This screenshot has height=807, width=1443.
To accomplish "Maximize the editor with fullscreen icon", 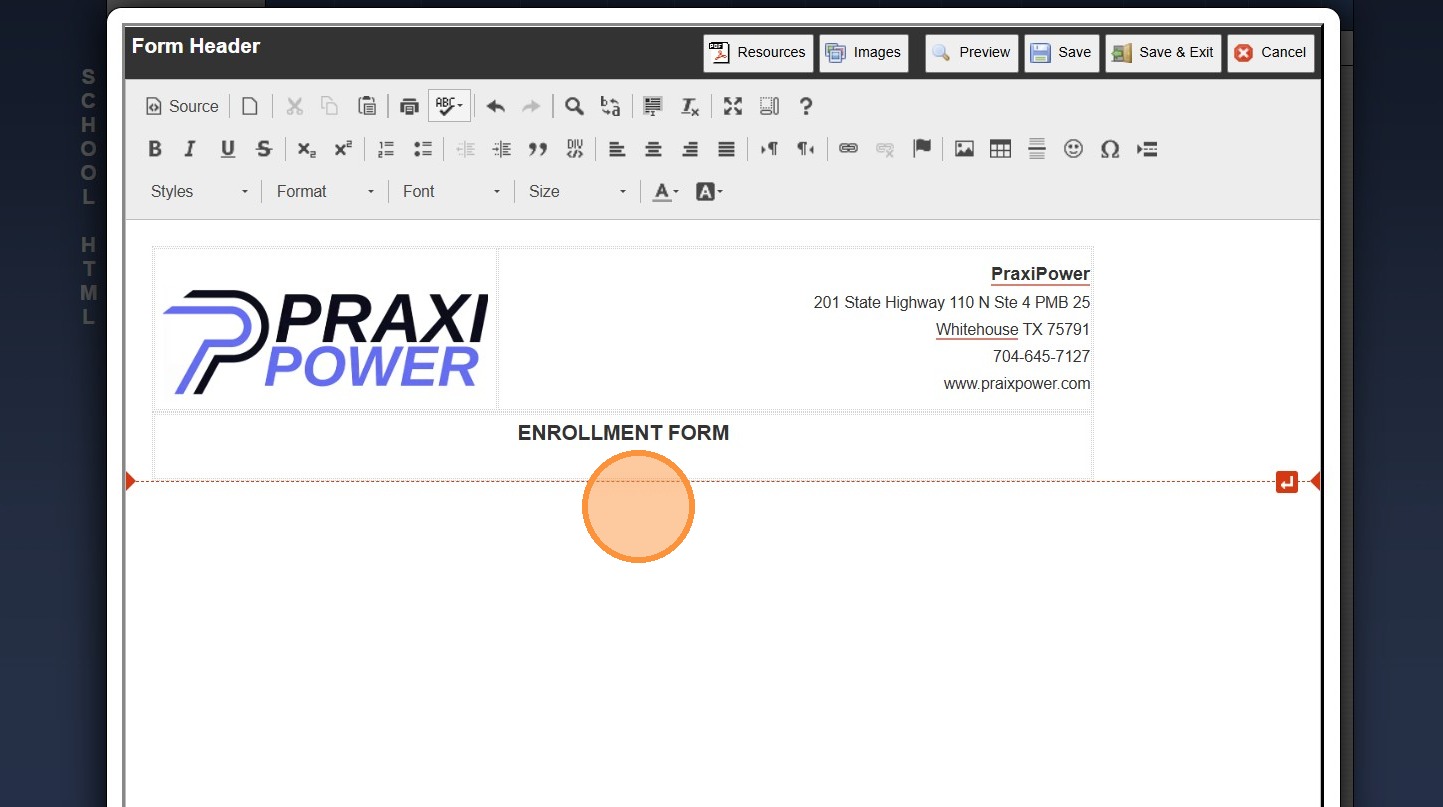I will pos(733,106).
